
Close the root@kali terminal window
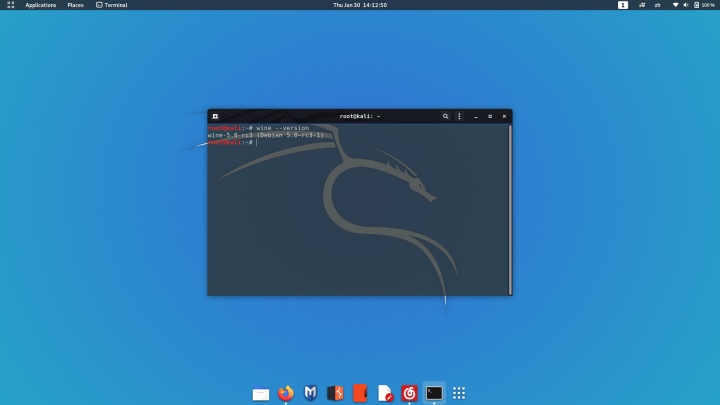(504, 117)
